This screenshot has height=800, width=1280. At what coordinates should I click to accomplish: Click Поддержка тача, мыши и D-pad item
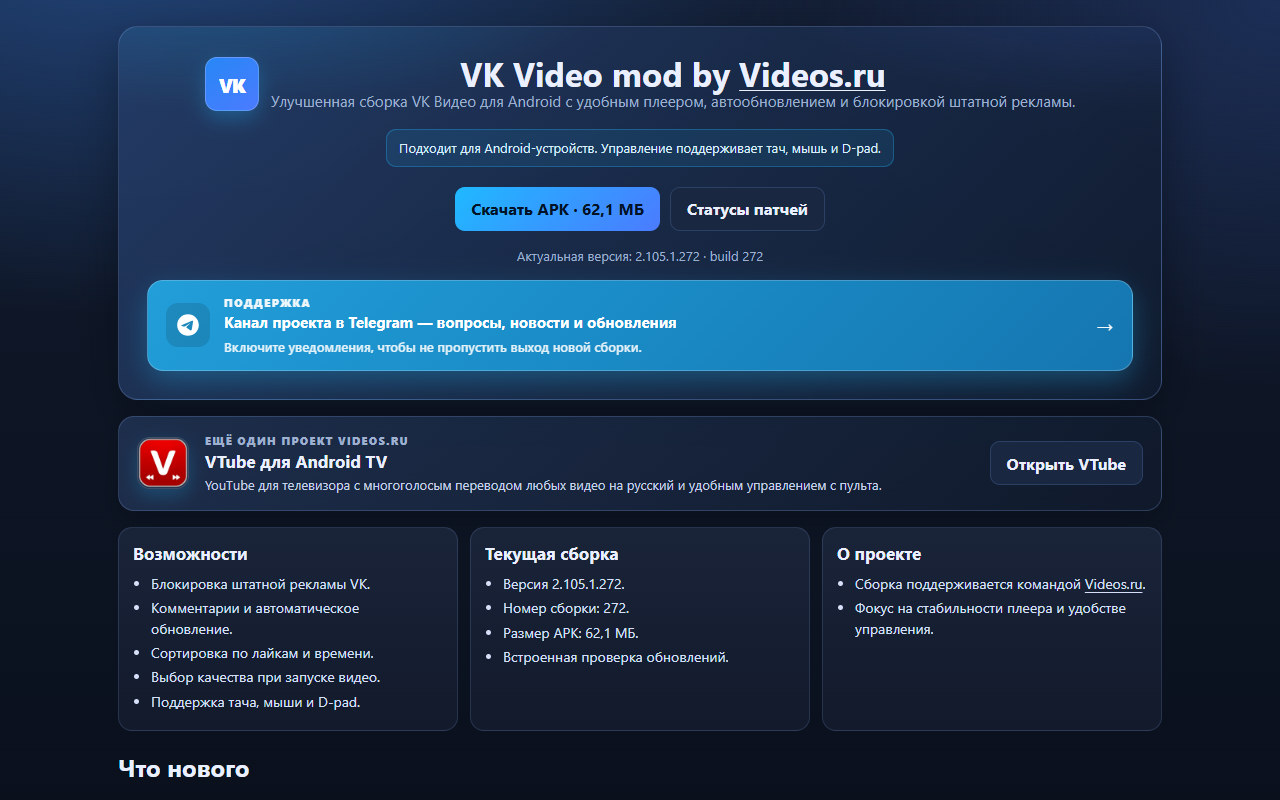(x=255, y=702)
